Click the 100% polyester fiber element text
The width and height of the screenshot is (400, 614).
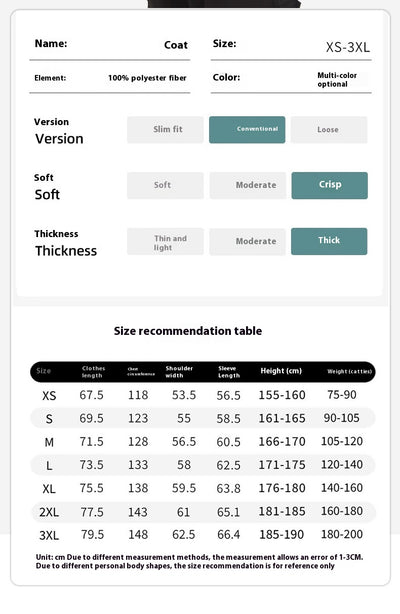pyautogui.click(x=147, y=78)
